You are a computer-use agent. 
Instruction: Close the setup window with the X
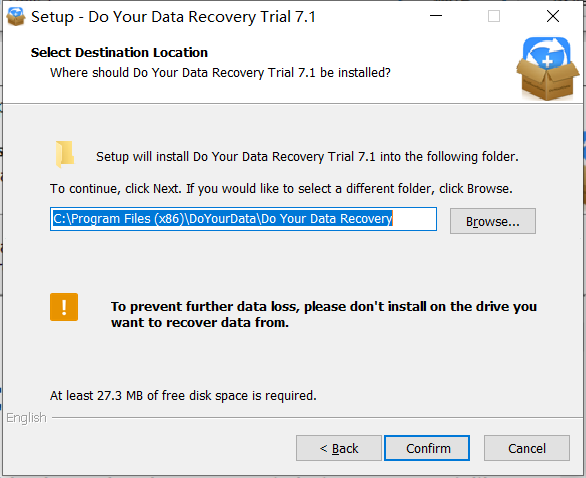(553, 16)
